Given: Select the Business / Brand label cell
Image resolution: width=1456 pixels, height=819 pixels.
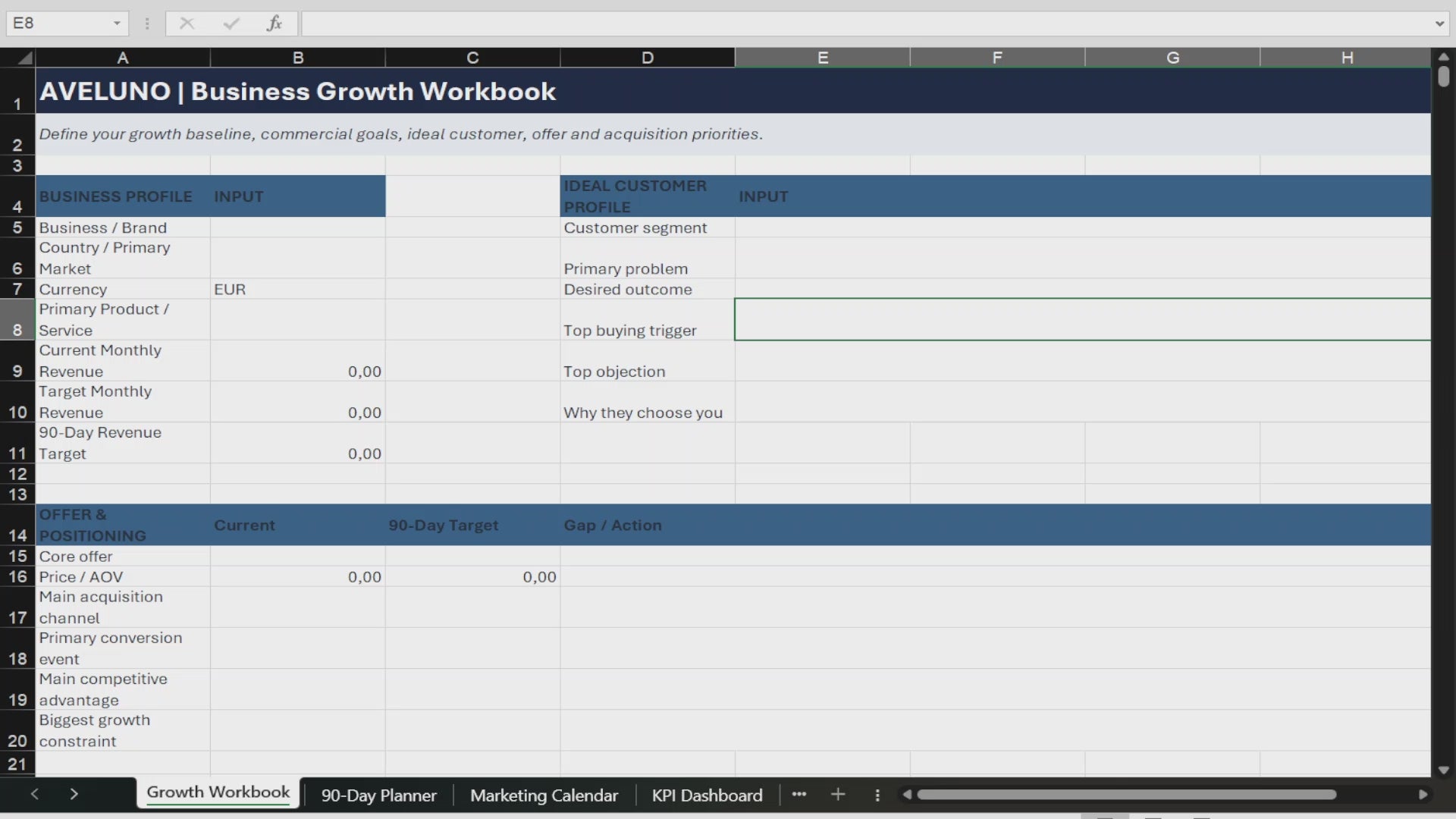Looking at the screenshot, I should 123,227.
